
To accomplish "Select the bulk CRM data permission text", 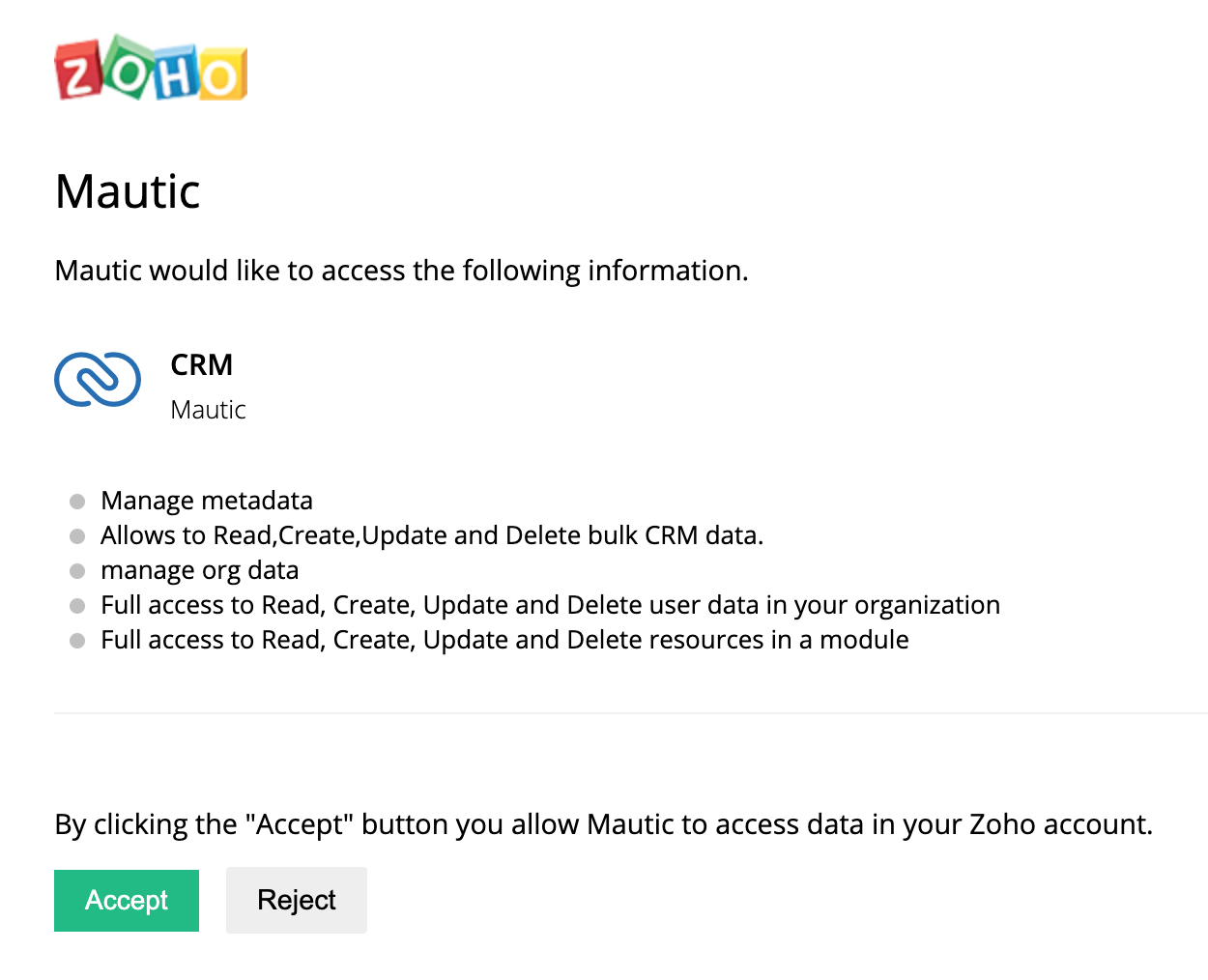I will coord(432,535).
